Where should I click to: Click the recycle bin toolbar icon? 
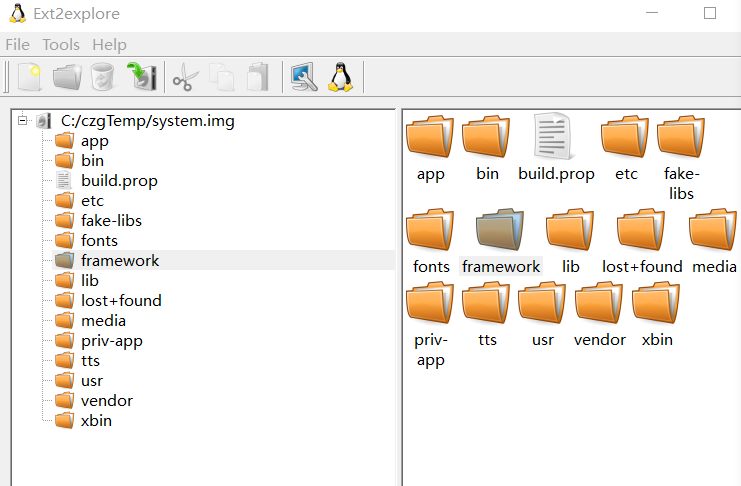103,77
